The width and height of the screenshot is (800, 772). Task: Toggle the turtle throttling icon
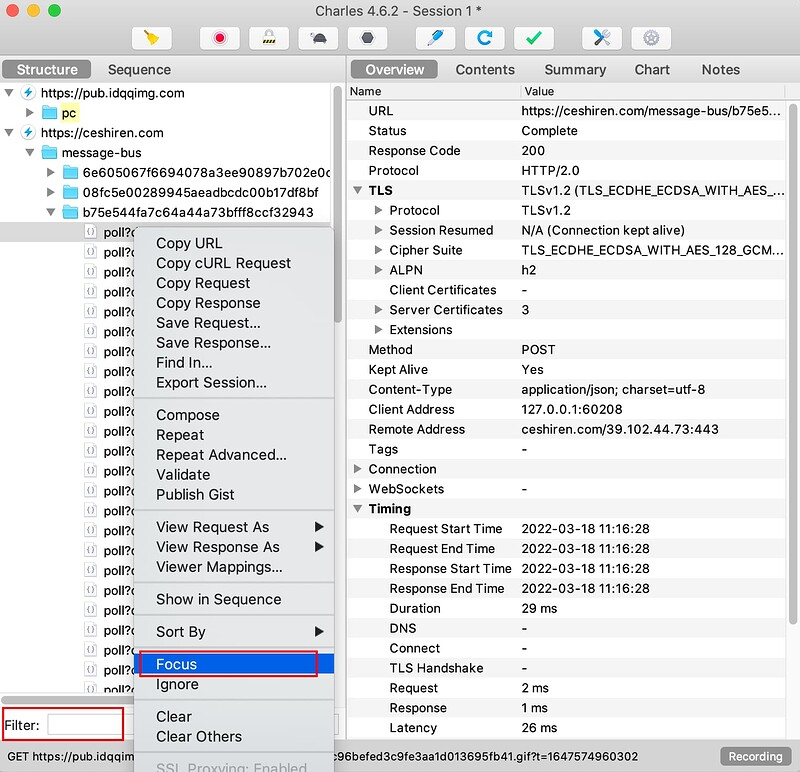coord(318,38)
